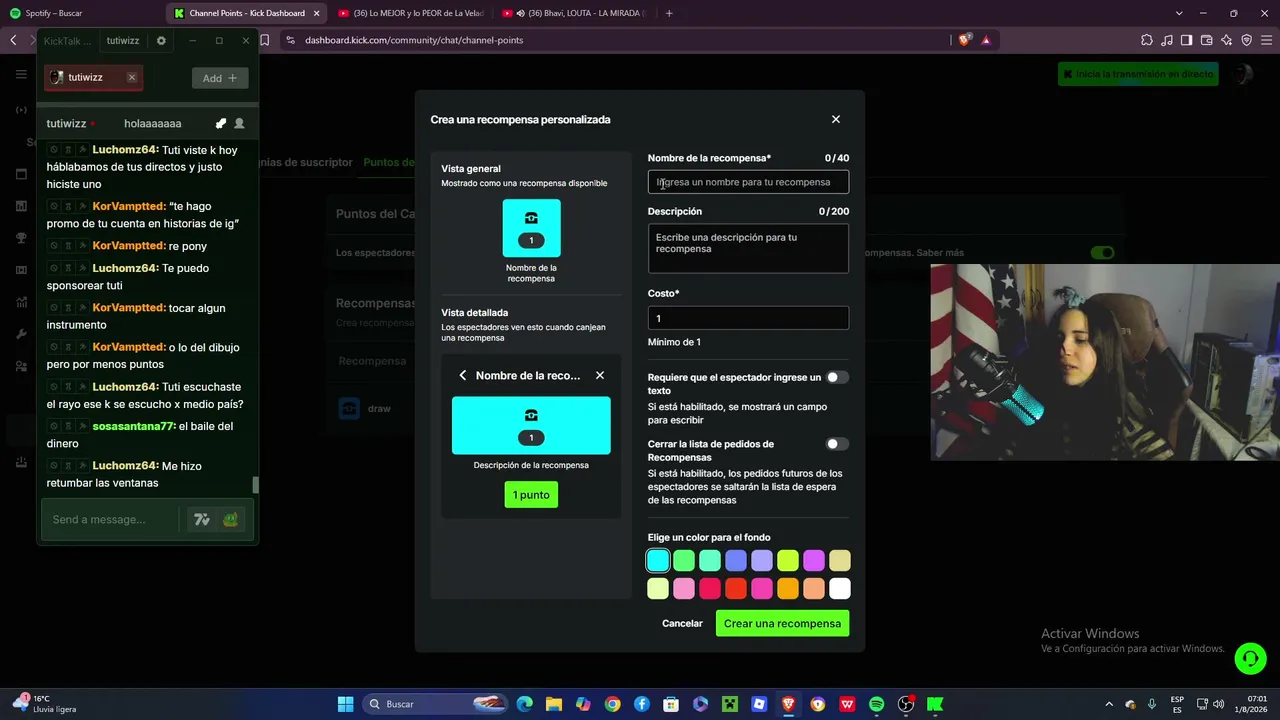Open Leo AI sparkle icon
The height and width of the screenshot is (720, 1280).
click(1226, 40)
